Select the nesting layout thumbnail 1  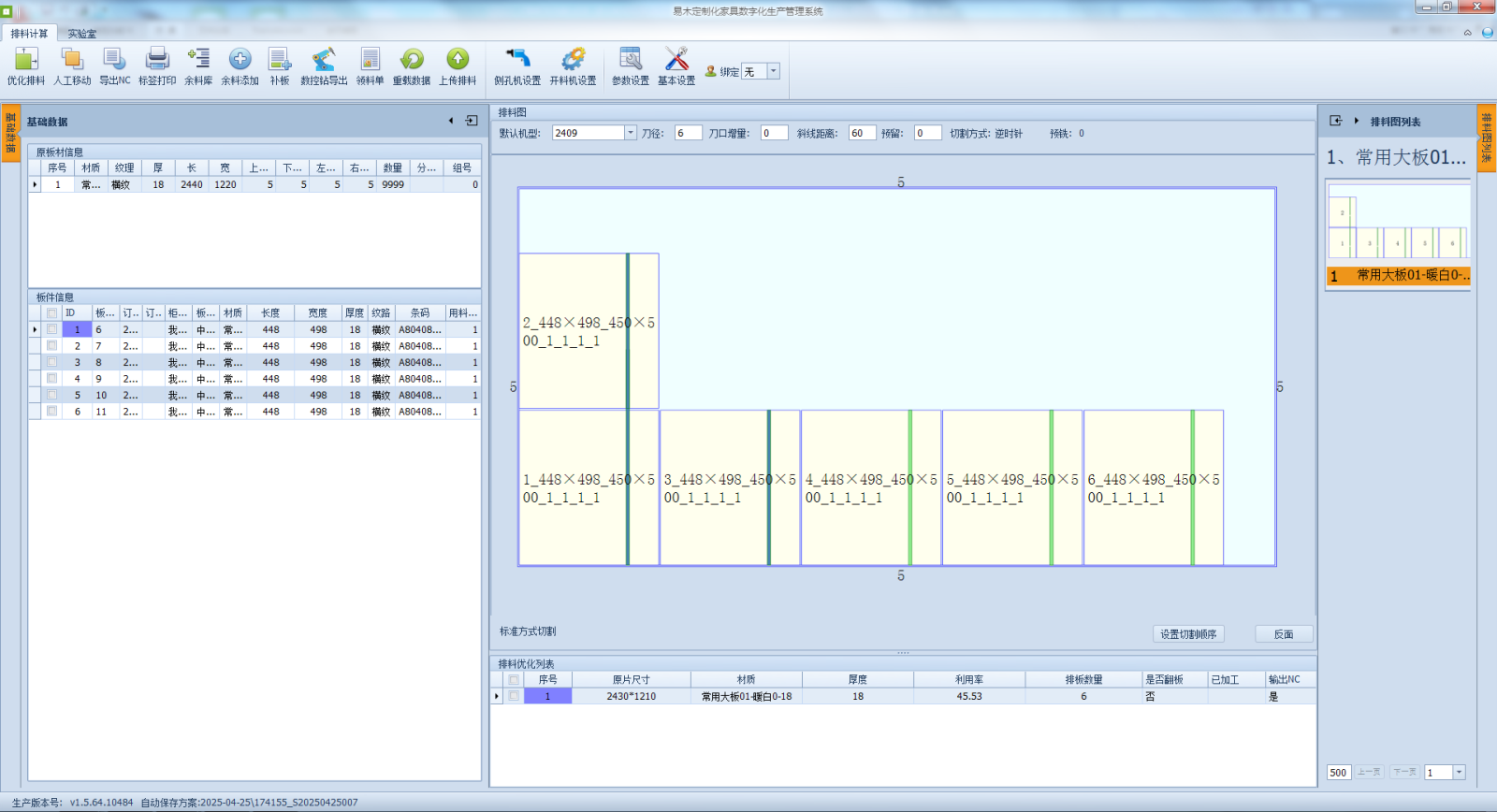1399,222
